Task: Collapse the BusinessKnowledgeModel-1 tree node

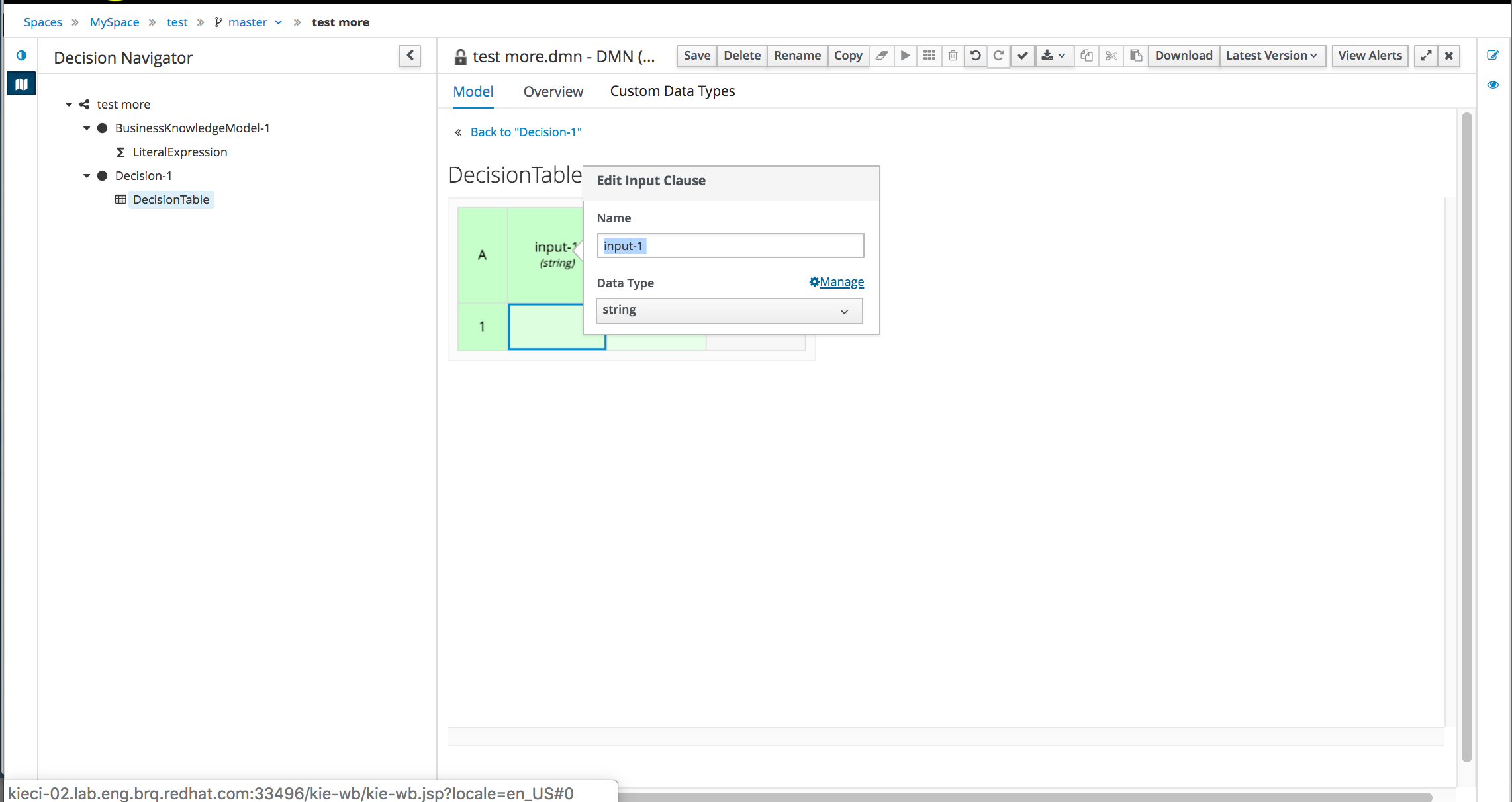Action: [x=87, y=128]
